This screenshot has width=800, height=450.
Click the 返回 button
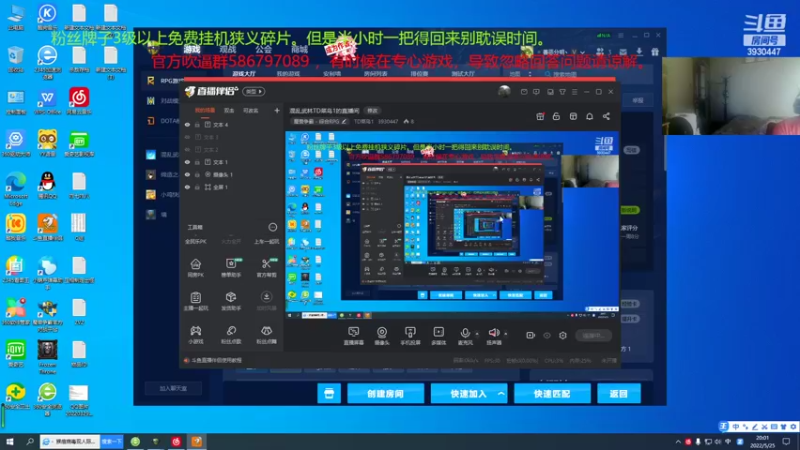pyautogui.click(x=618, y=394)
